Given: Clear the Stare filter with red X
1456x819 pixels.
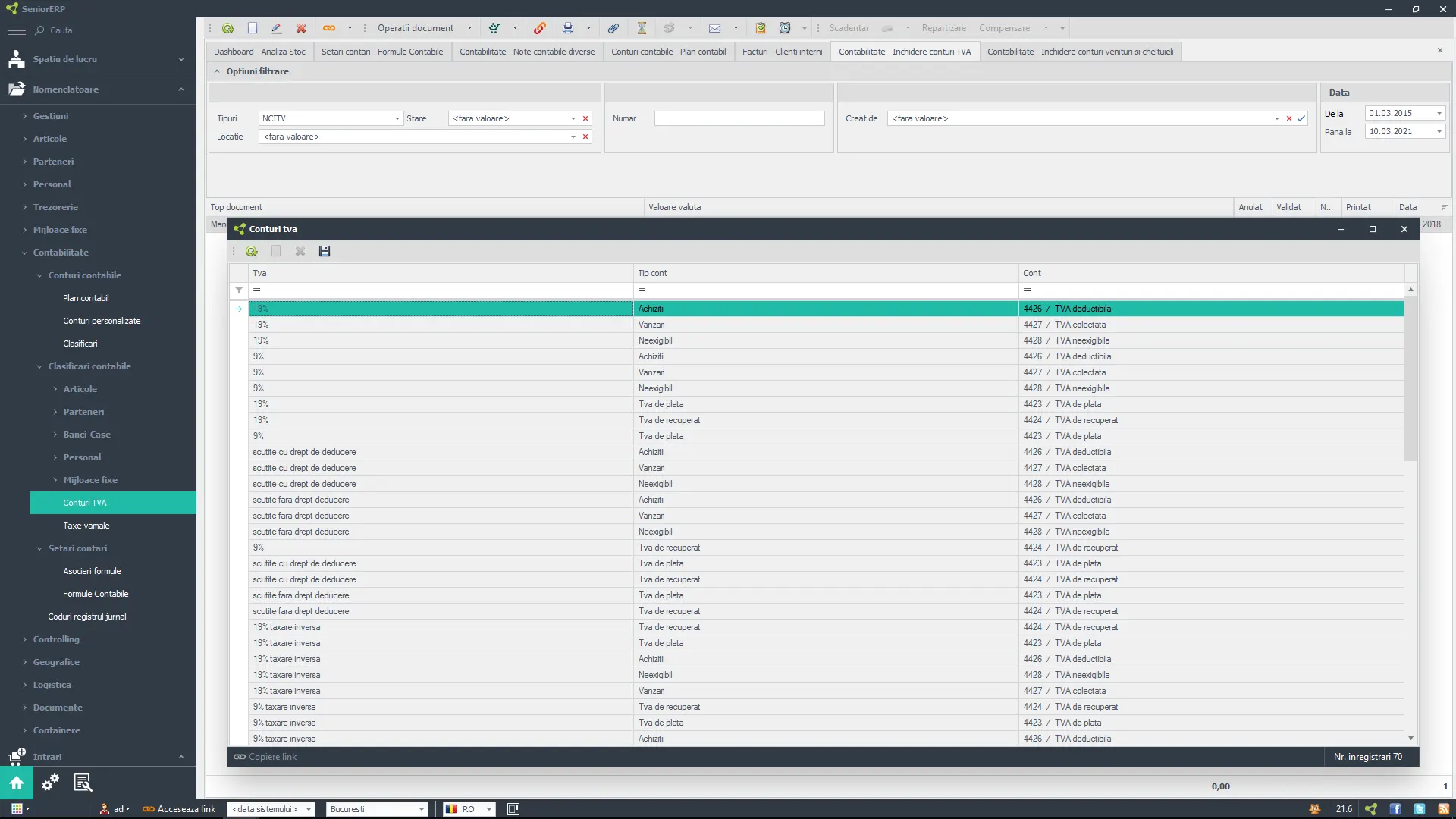Looking at the screenshot, I should 585,118.
